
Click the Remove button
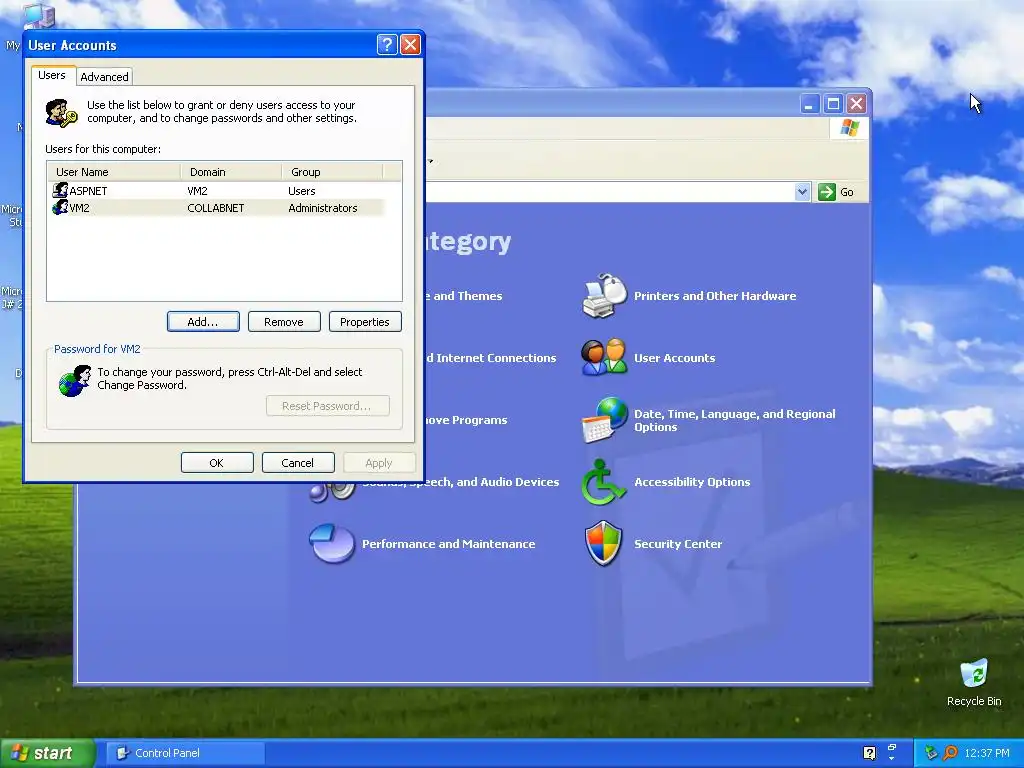coord(284,322)
